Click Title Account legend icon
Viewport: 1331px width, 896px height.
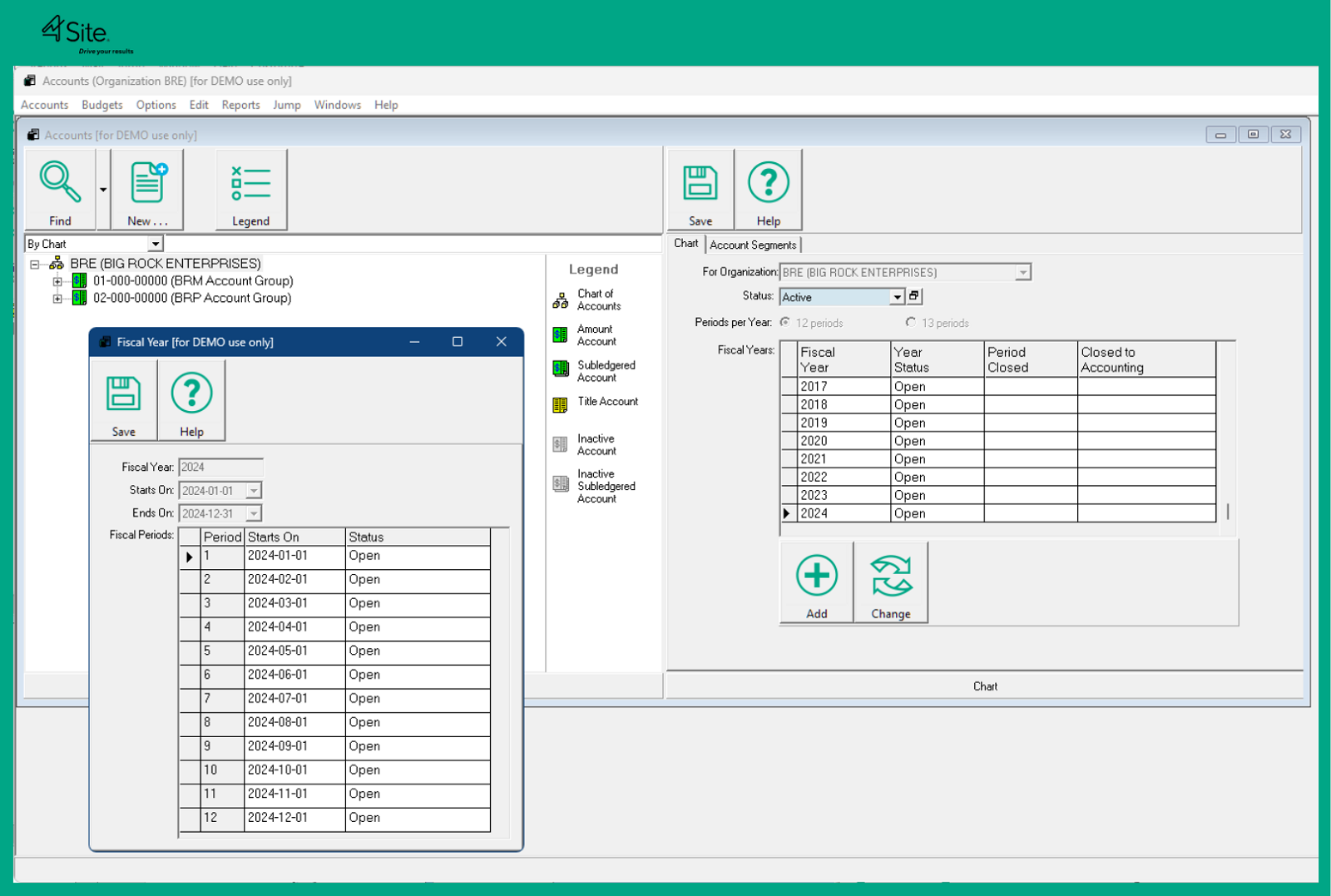pyautogui.click(x=560, y=405)
